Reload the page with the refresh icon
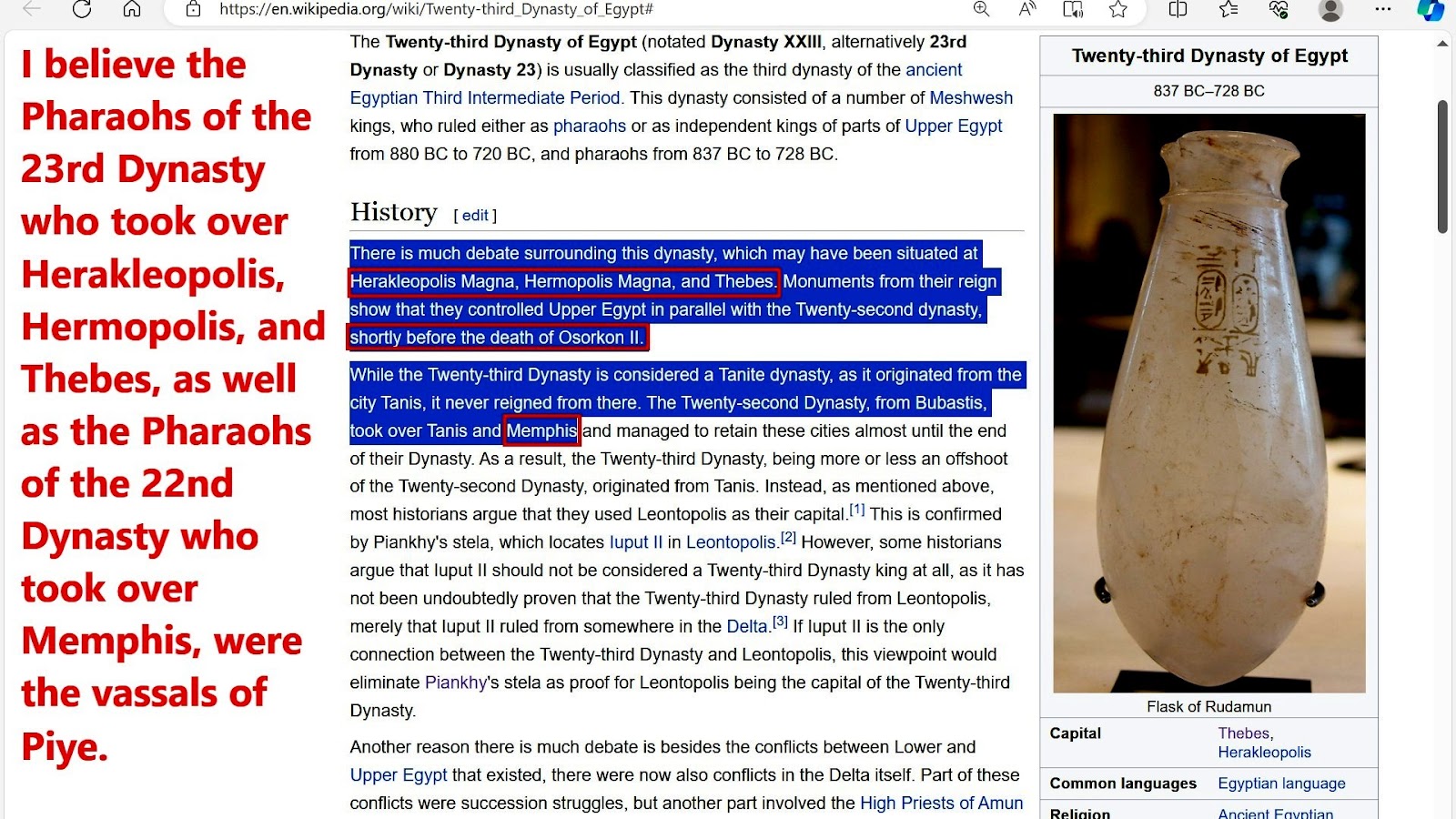The width and height of the screenshot is (1456, 819). (x=82, y=9)
